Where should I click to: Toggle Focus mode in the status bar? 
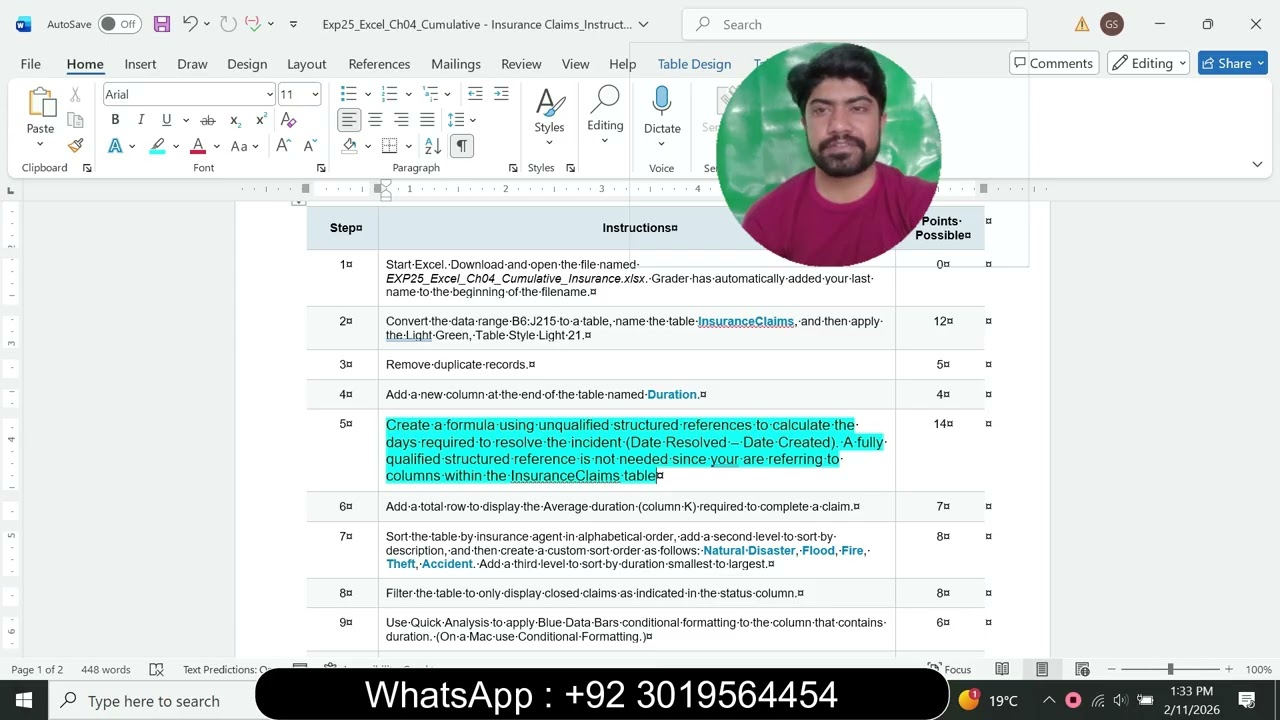(949, 669)
